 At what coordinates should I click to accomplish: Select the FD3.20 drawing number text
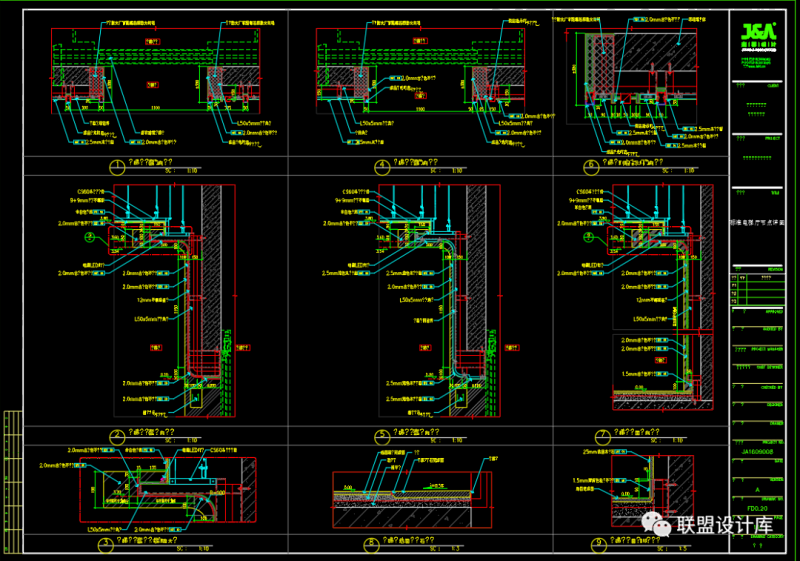tap(755, 507)
